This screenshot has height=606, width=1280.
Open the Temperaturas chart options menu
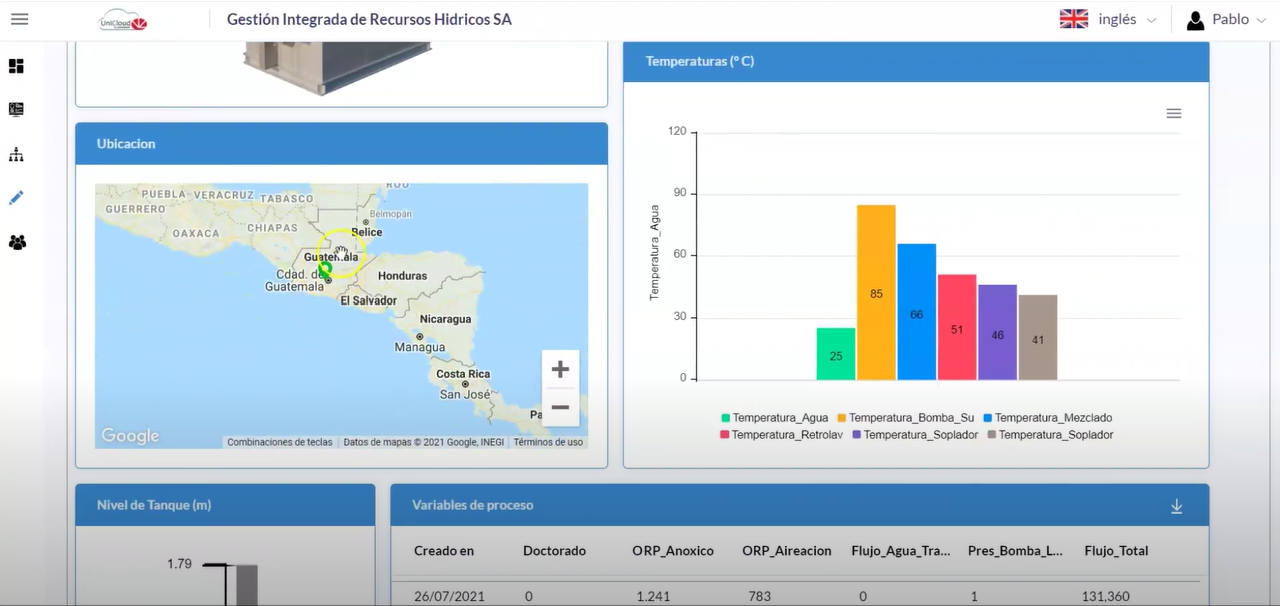[1174, 114]
